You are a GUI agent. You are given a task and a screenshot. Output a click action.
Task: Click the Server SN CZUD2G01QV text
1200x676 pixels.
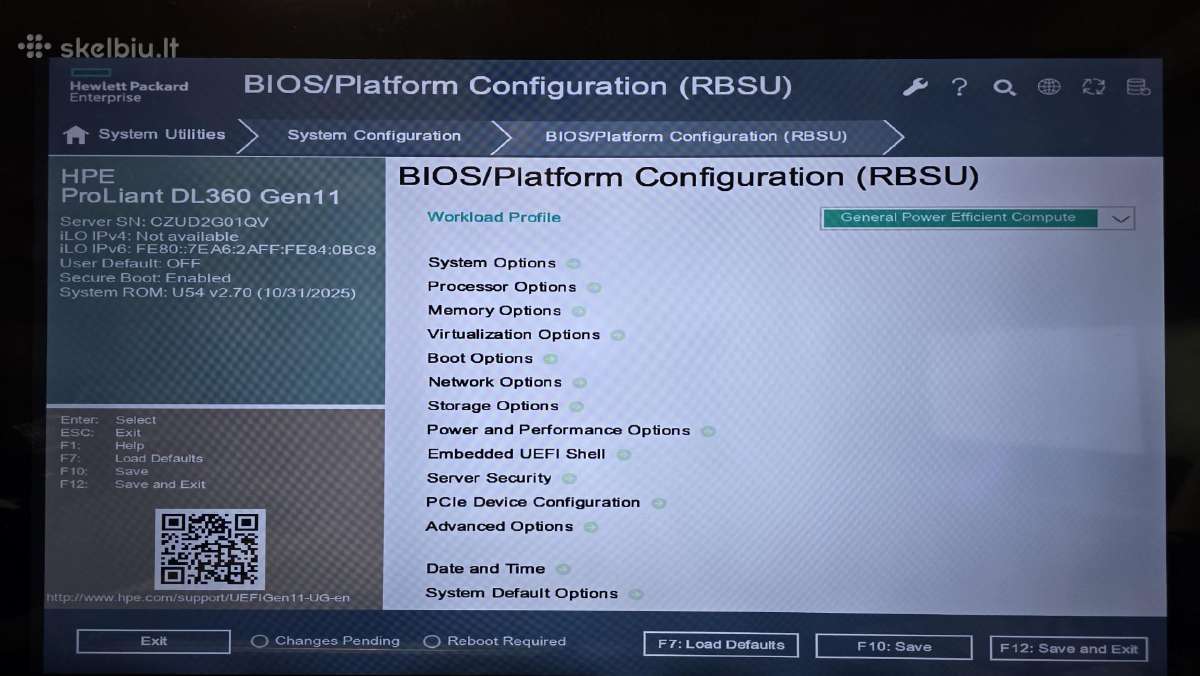164,222
